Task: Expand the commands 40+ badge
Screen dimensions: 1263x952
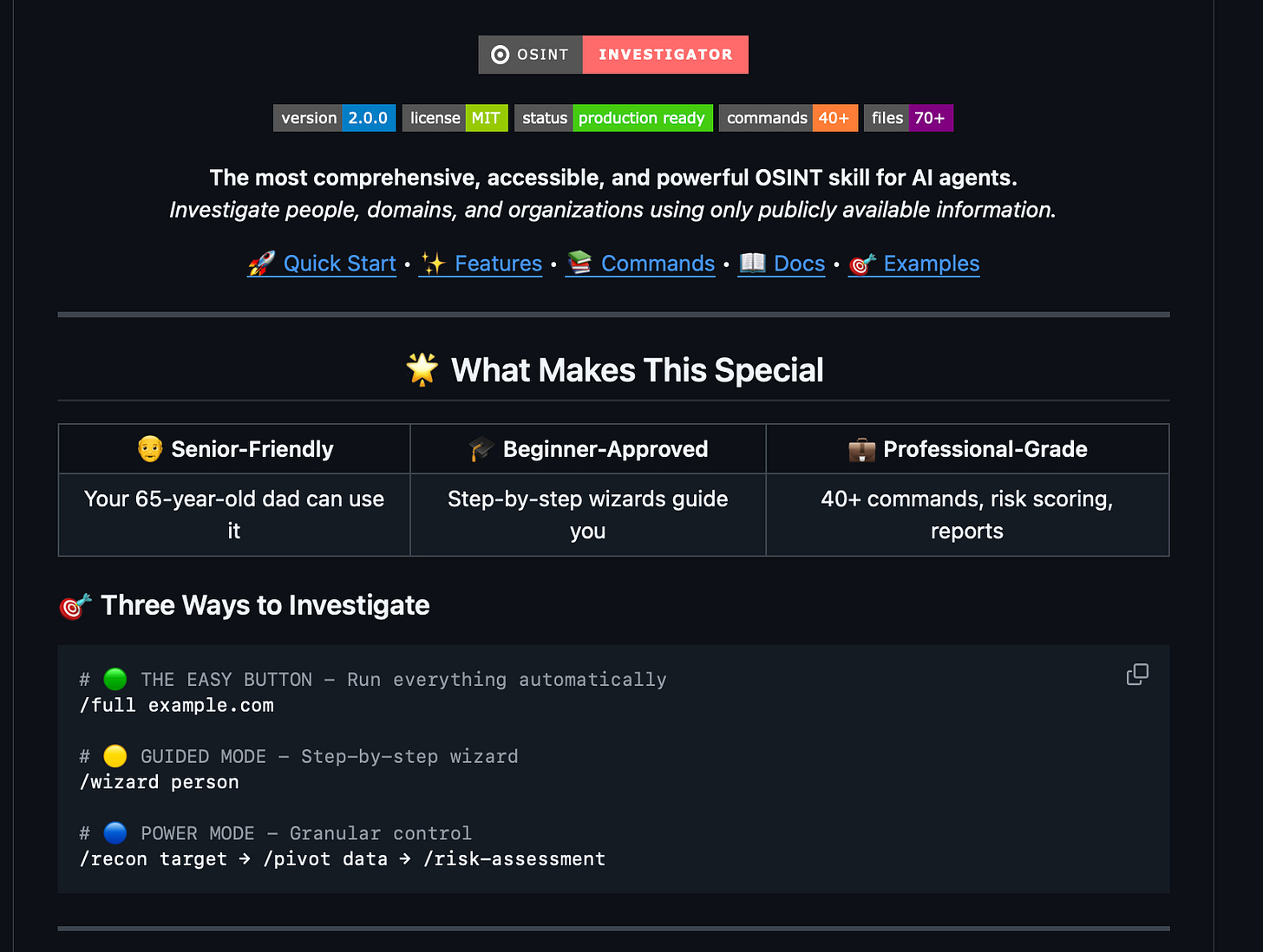Action: (x=788, y=118)
